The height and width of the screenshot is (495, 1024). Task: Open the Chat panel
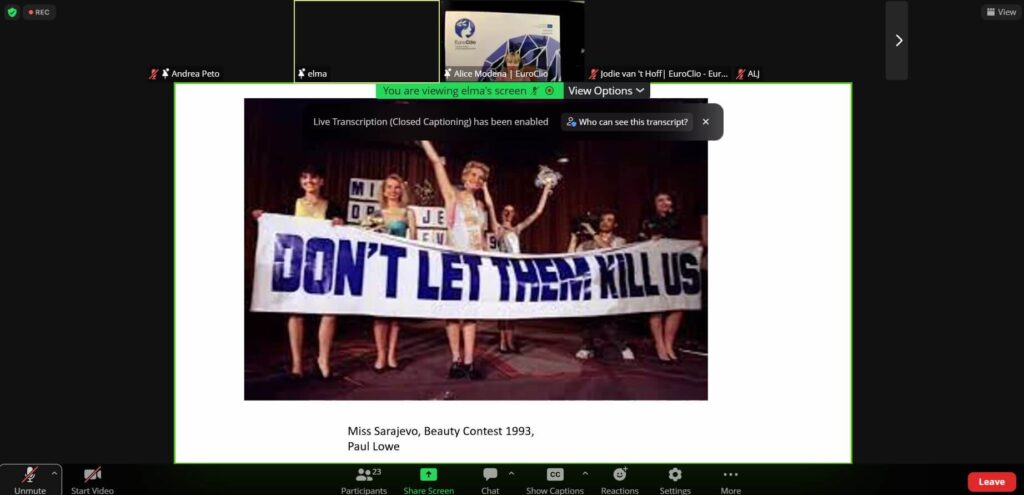490,477
